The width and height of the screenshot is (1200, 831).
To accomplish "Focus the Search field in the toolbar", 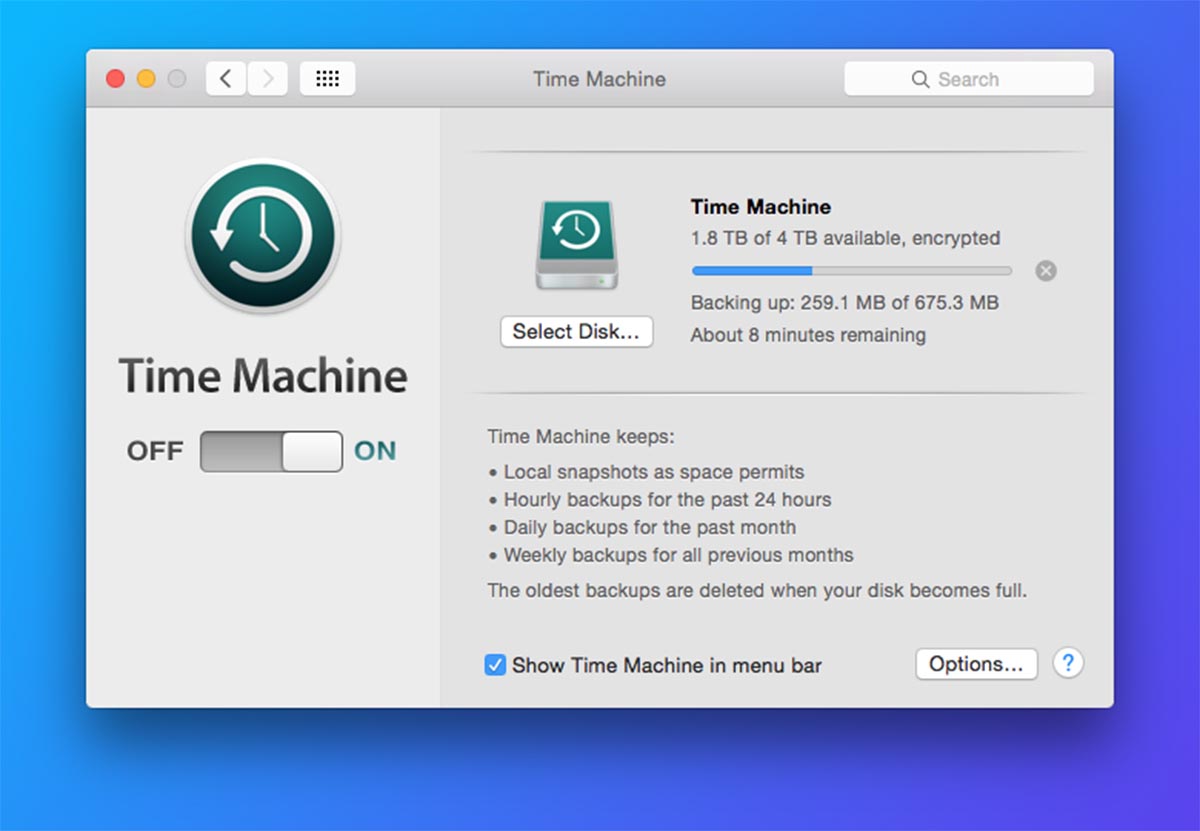I will (x=968, y=79).
